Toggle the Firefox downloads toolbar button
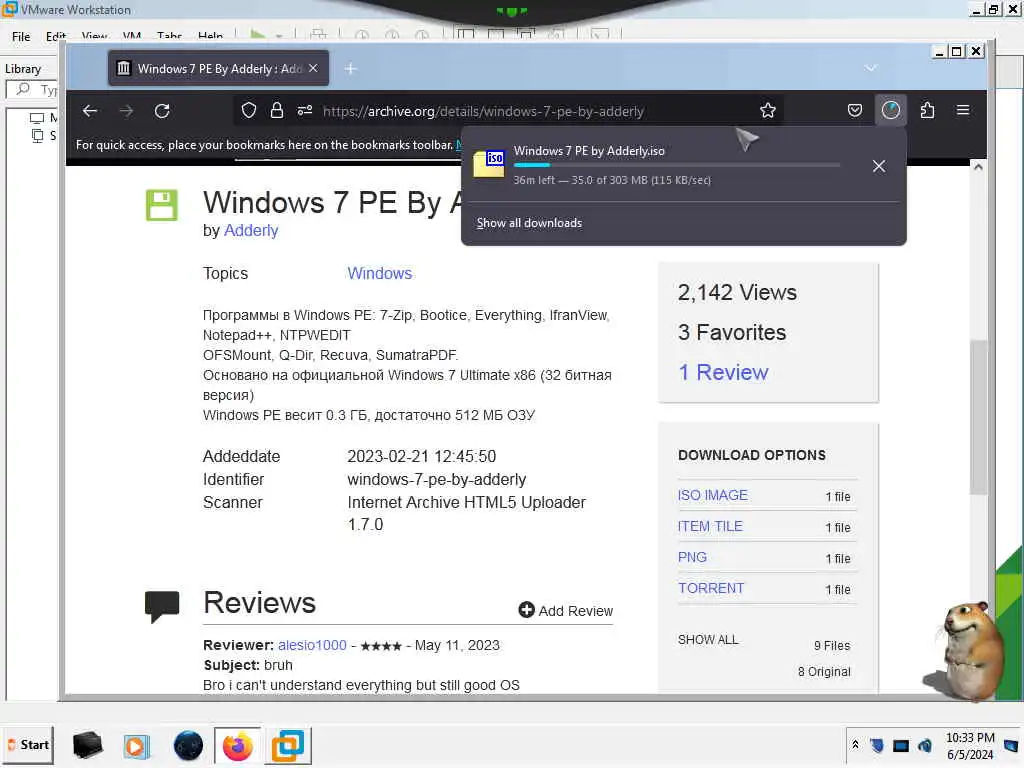1024x768 pixels. click(x=891, y=110)
